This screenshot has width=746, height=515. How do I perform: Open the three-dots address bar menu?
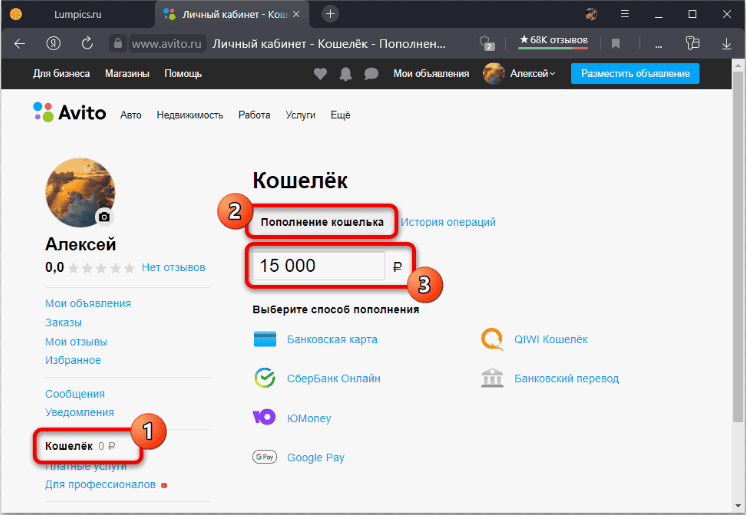coord(658,46)
